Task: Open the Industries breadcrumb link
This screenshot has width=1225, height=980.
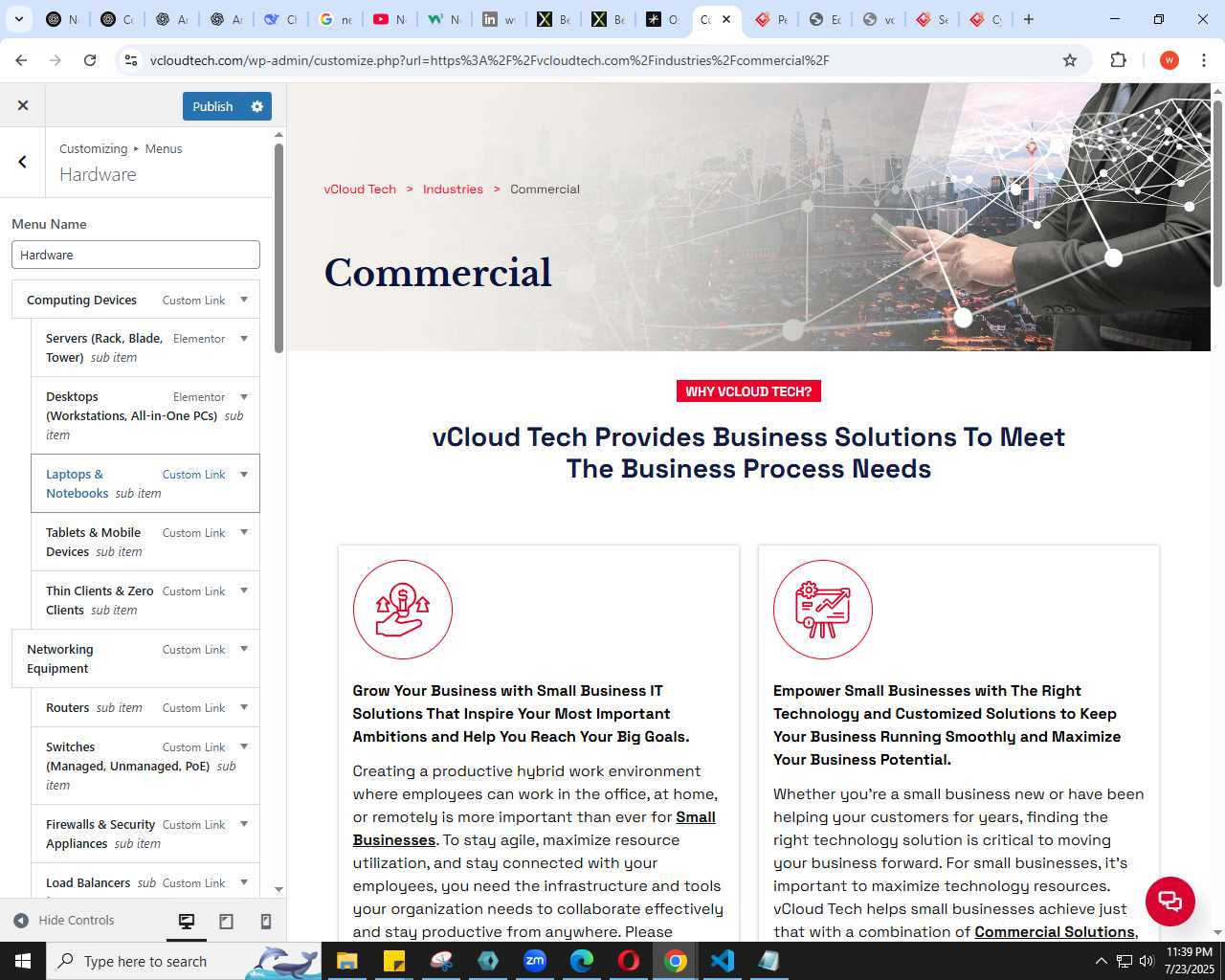Action: pos(453,189)
